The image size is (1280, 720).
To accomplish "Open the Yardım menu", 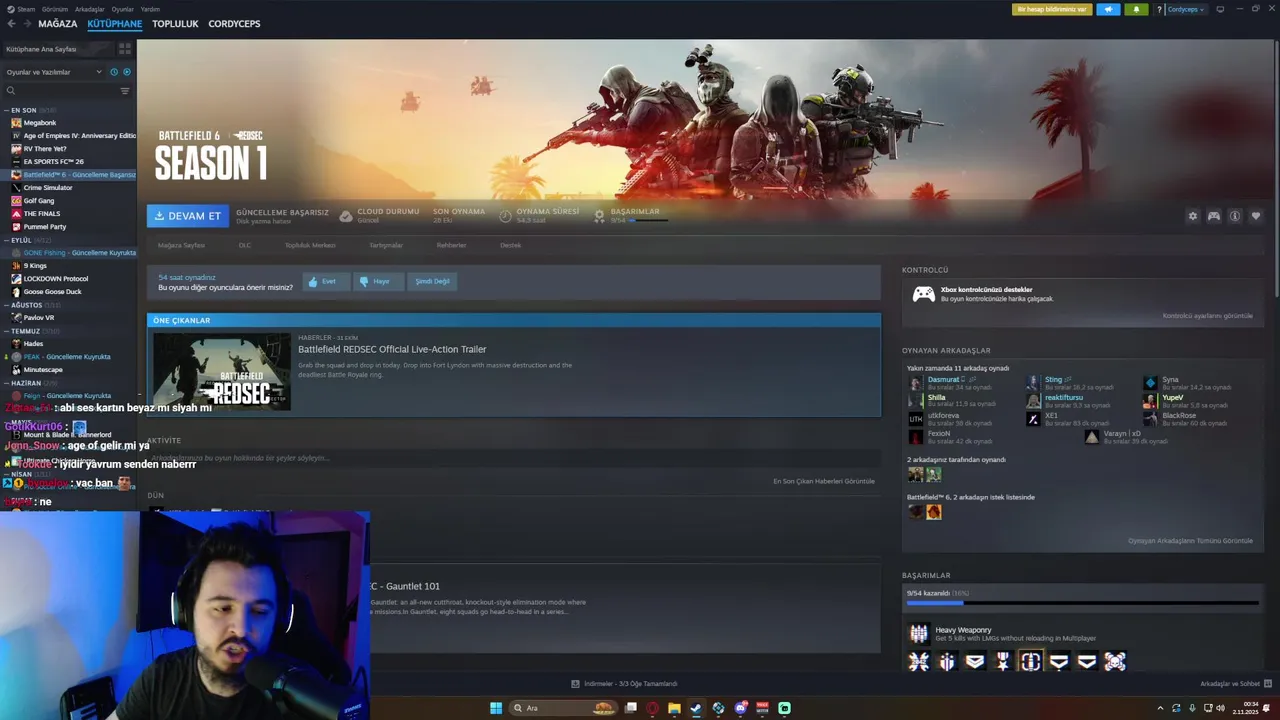I will click(x=150, y=9).
